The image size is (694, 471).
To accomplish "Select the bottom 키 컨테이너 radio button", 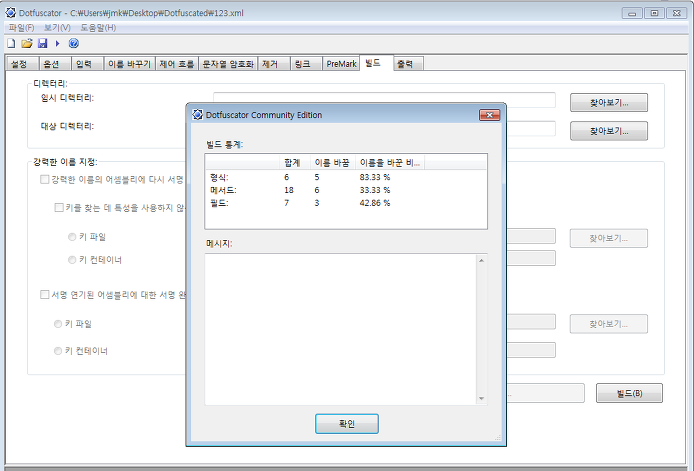I will point(58,351).
